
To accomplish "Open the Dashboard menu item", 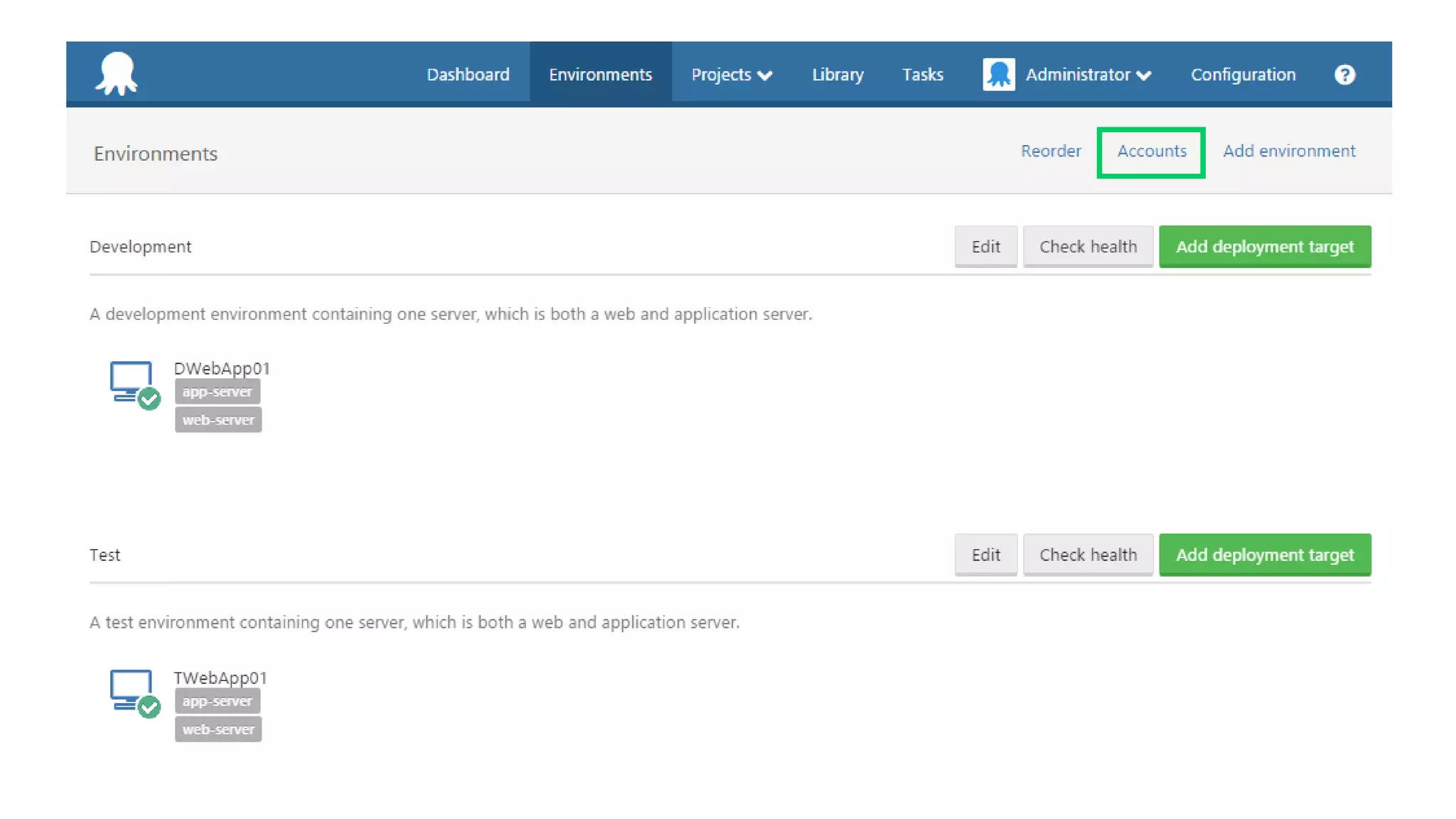I will (468, 75).
